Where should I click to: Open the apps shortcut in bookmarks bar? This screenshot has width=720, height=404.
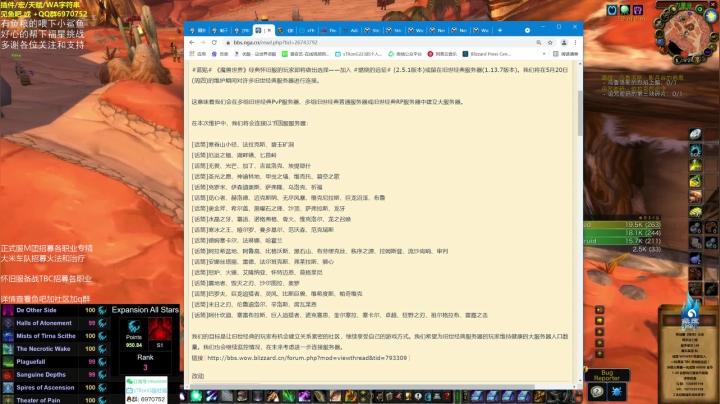tap(198, 54)
